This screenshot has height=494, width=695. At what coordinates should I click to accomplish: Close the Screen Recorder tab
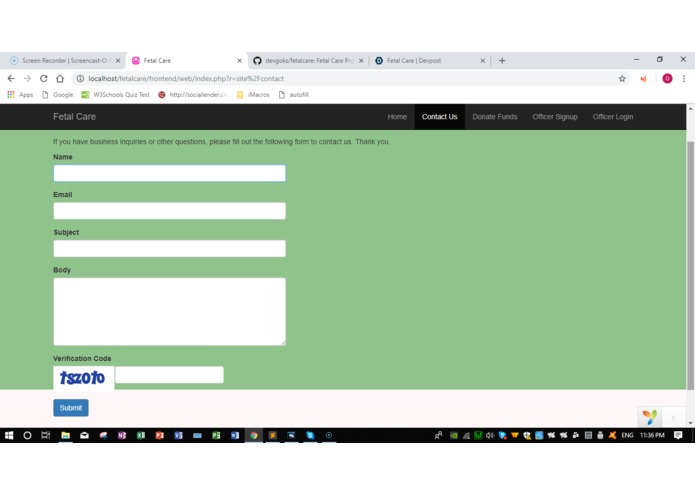pos(118,61)
